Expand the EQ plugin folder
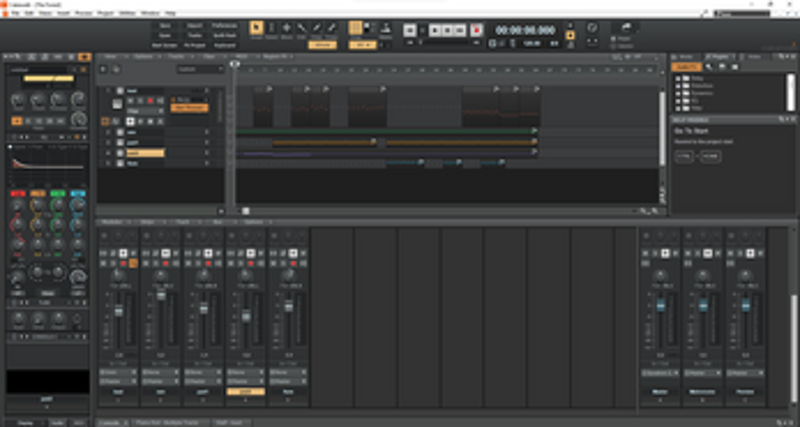 tap(678, 101)
